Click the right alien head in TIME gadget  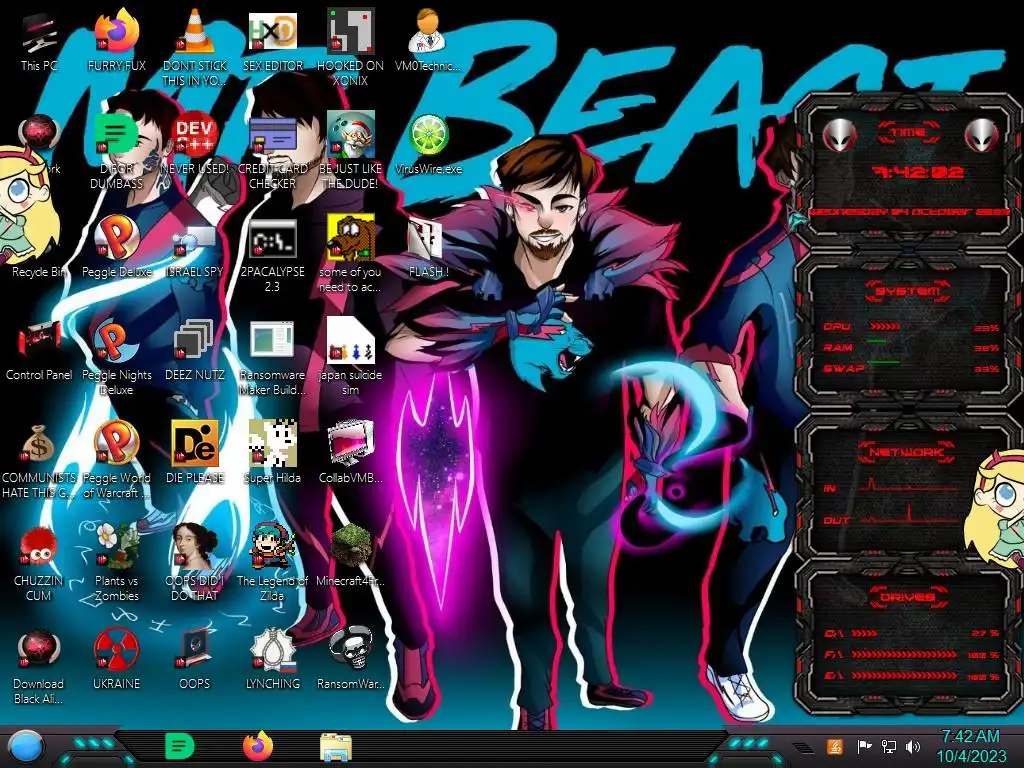[982, 135]
